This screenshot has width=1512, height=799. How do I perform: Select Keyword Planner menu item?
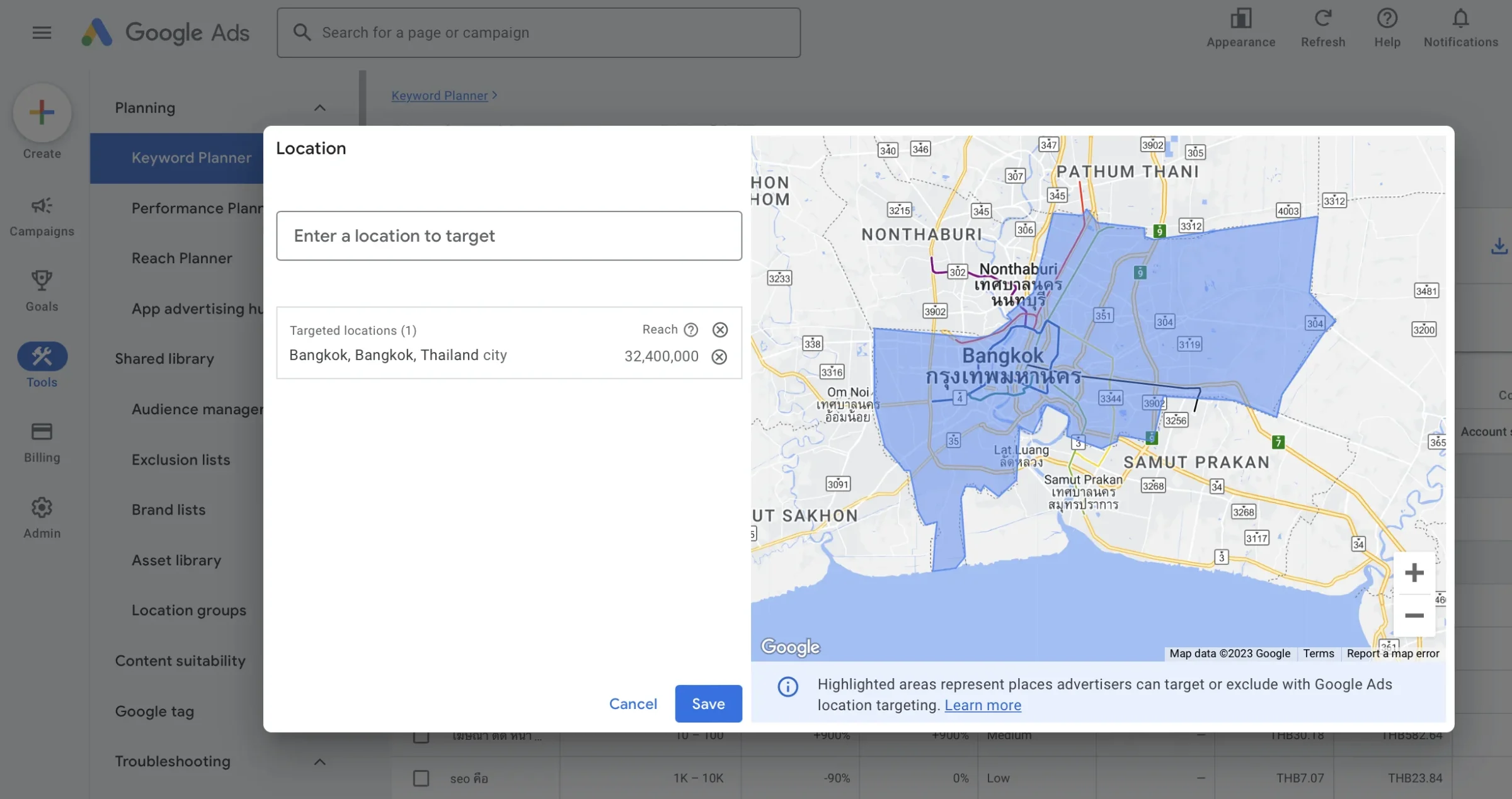tap(177, 158)
